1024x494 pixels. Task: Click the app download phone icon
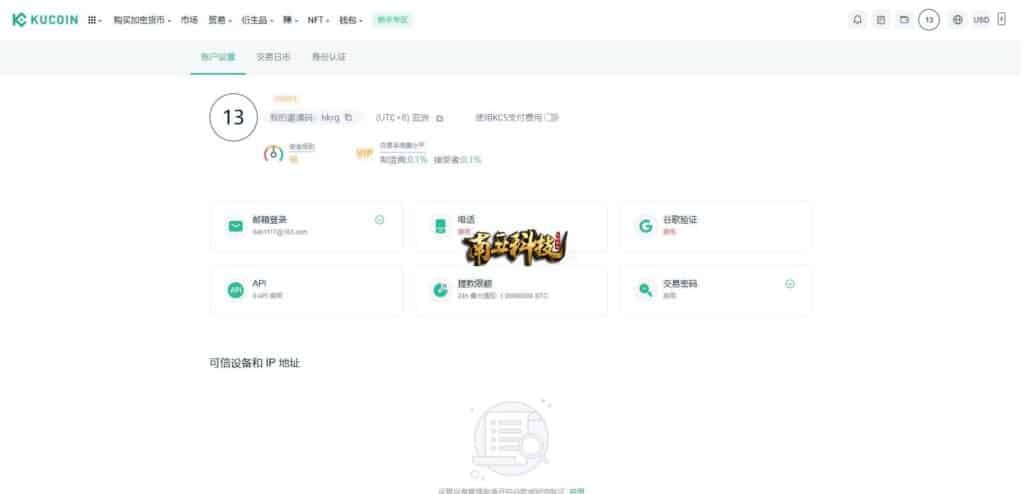click(x=1002, y=20)
